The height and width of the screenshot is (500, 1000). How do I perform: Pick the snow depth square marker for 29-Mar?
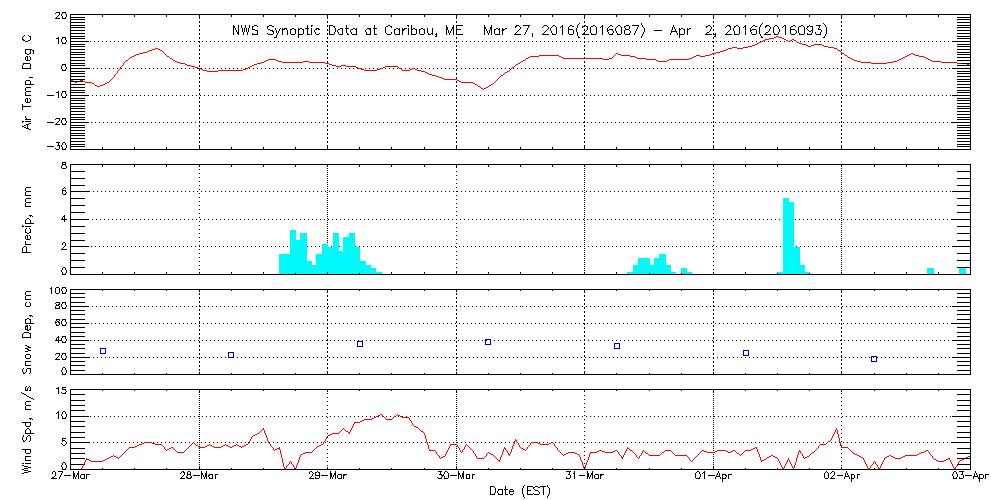click(360, 344)
